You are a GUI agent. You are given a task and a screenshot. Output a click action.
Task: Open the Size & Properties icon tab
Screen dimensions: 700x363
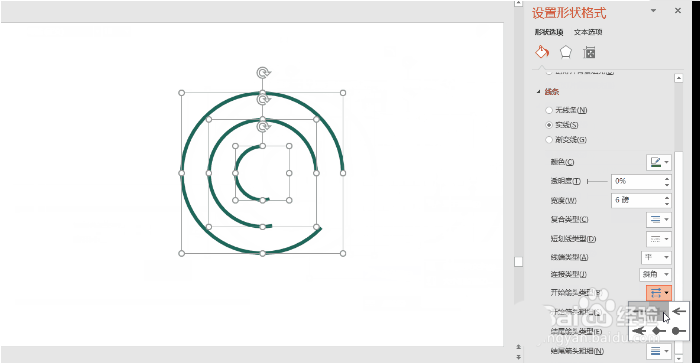pos(589,53)
